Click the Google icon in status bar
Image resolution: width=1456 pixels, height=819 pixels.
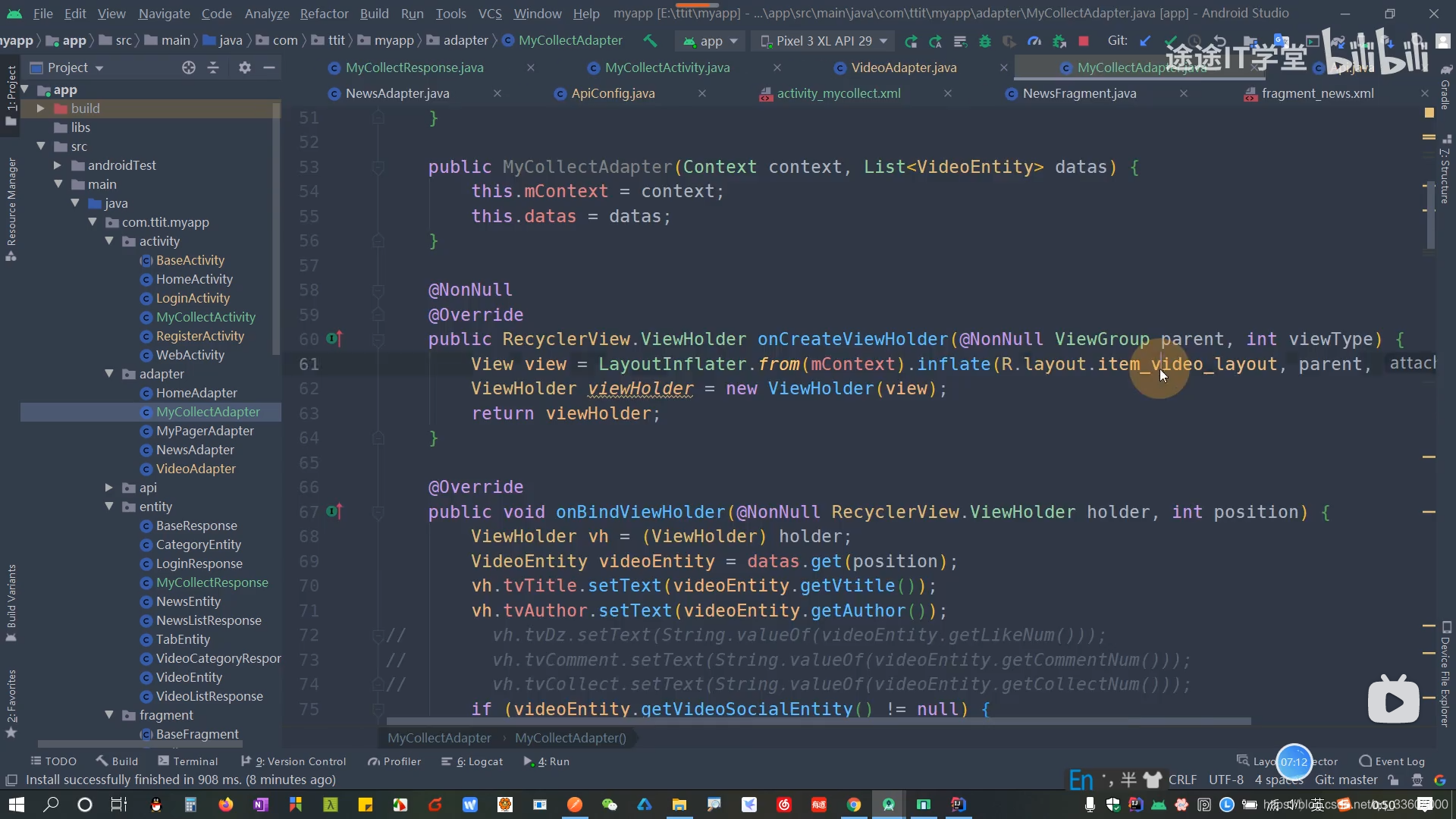(x=1440, y=780)
